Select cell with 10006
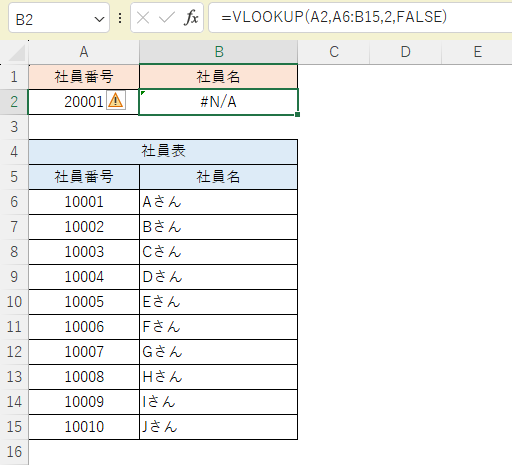Screen dimensions: 512x465 point(84,327)
